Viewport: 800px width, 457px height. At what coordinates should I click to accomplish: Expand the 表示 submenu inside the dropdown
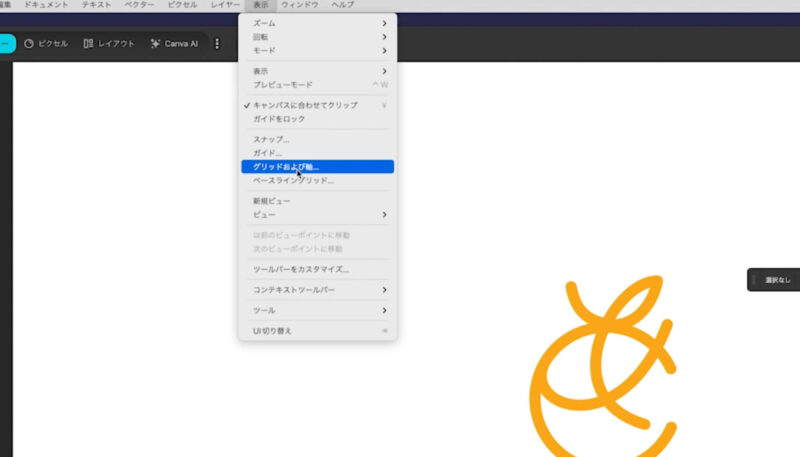pos(317,71)
